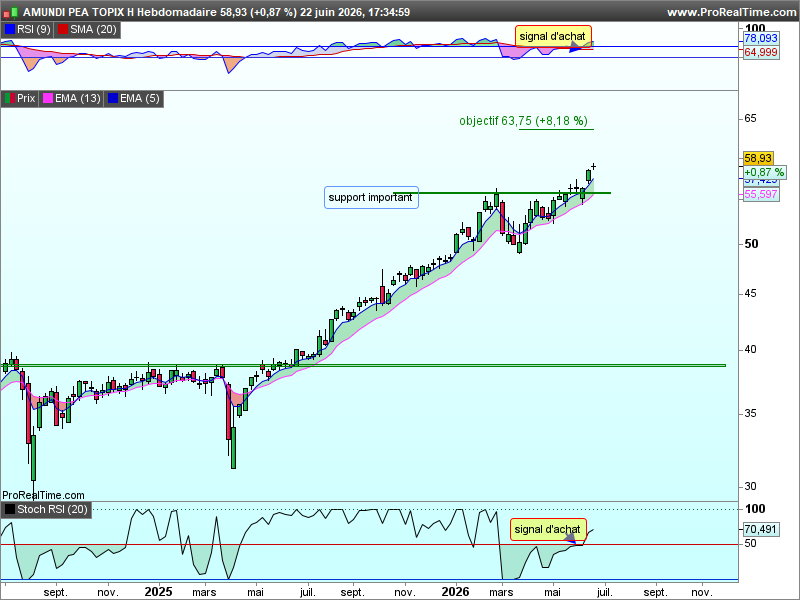Click the Prix candlestick legend icon
Screen dimensions: 800x600
pos(10,98)
